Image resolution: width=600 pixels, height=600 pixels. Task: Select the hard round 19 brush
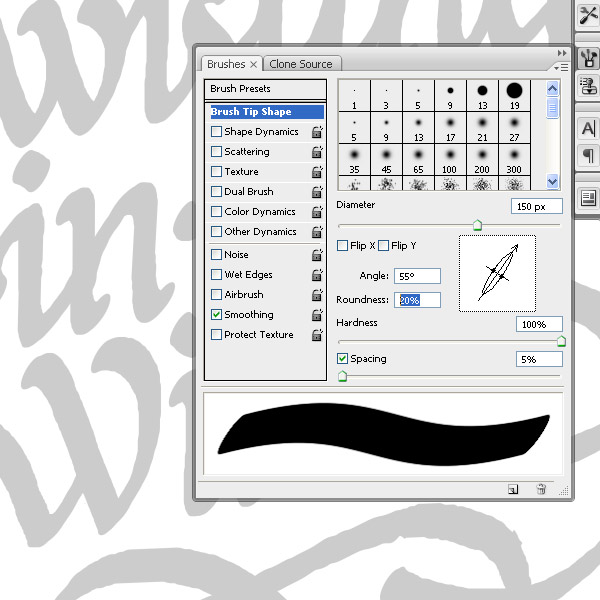coord(514,96)
